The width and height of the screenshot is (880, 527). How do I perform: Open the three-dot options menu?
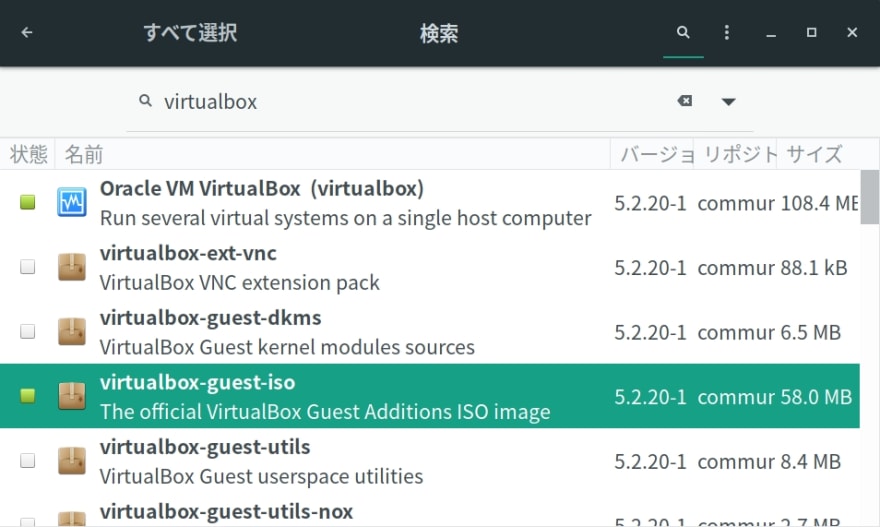point(727,33)
